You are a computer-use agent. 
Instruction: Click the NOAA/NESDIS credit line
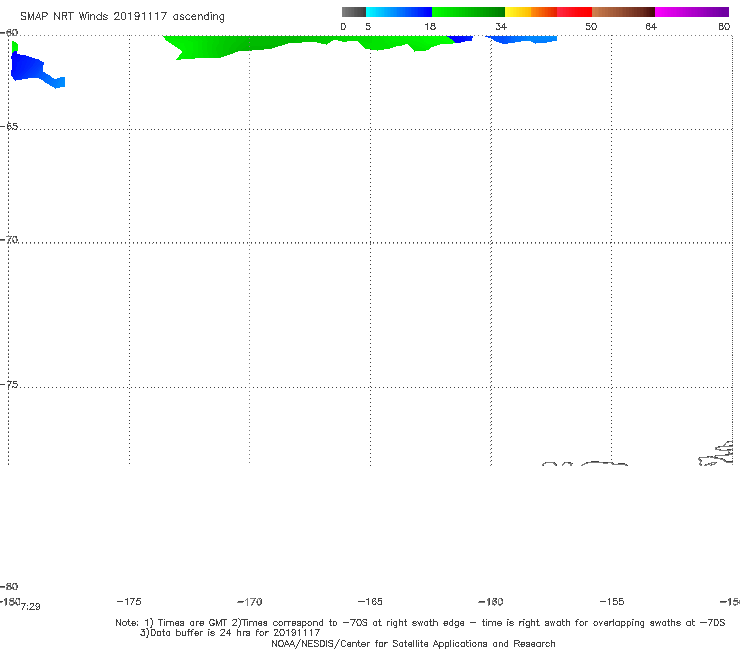413,643
